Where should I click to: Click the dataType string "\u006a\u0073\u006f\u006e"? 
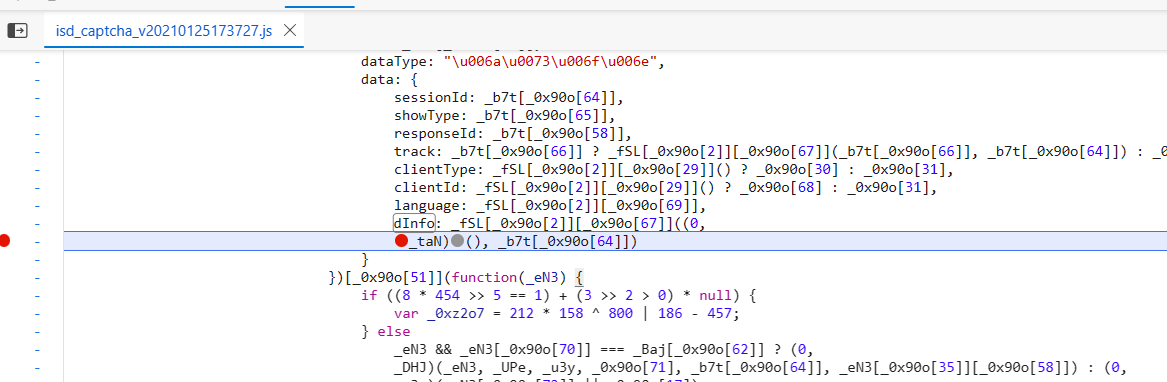tap(552, 62)
